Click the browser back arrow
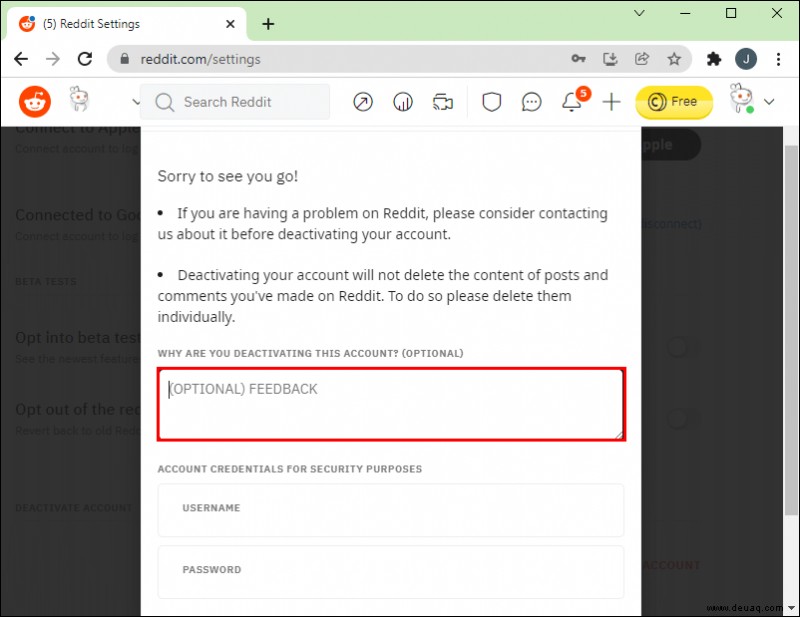 click(x=21, y=59)
